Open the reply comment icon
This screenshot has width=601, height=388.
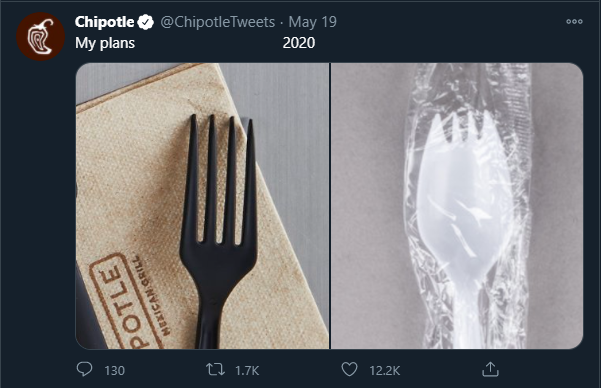[x=84, y=369]
